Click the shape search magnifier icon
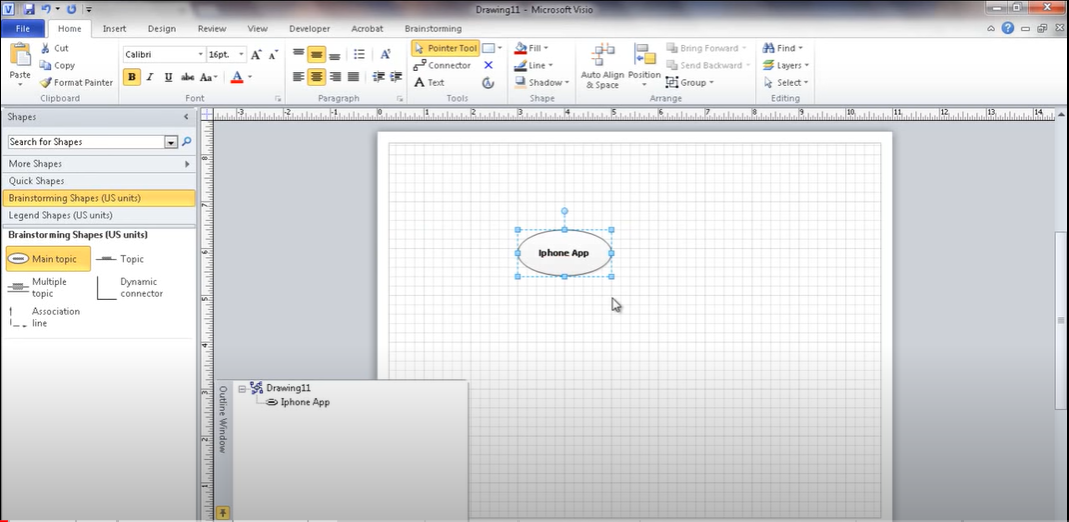 pyautogui.click(x=186, y=142)
